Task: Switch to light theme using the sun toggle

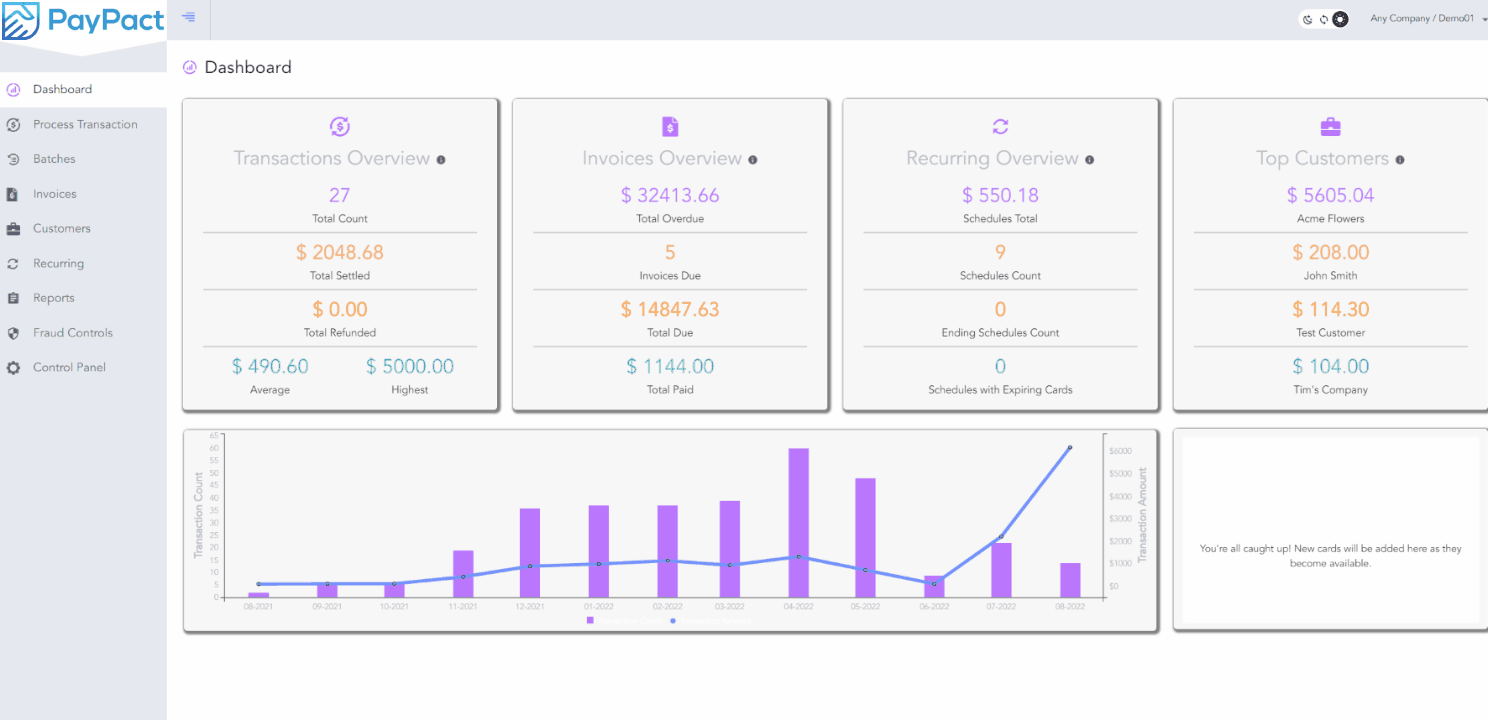Action: [x=1340, y=19]
